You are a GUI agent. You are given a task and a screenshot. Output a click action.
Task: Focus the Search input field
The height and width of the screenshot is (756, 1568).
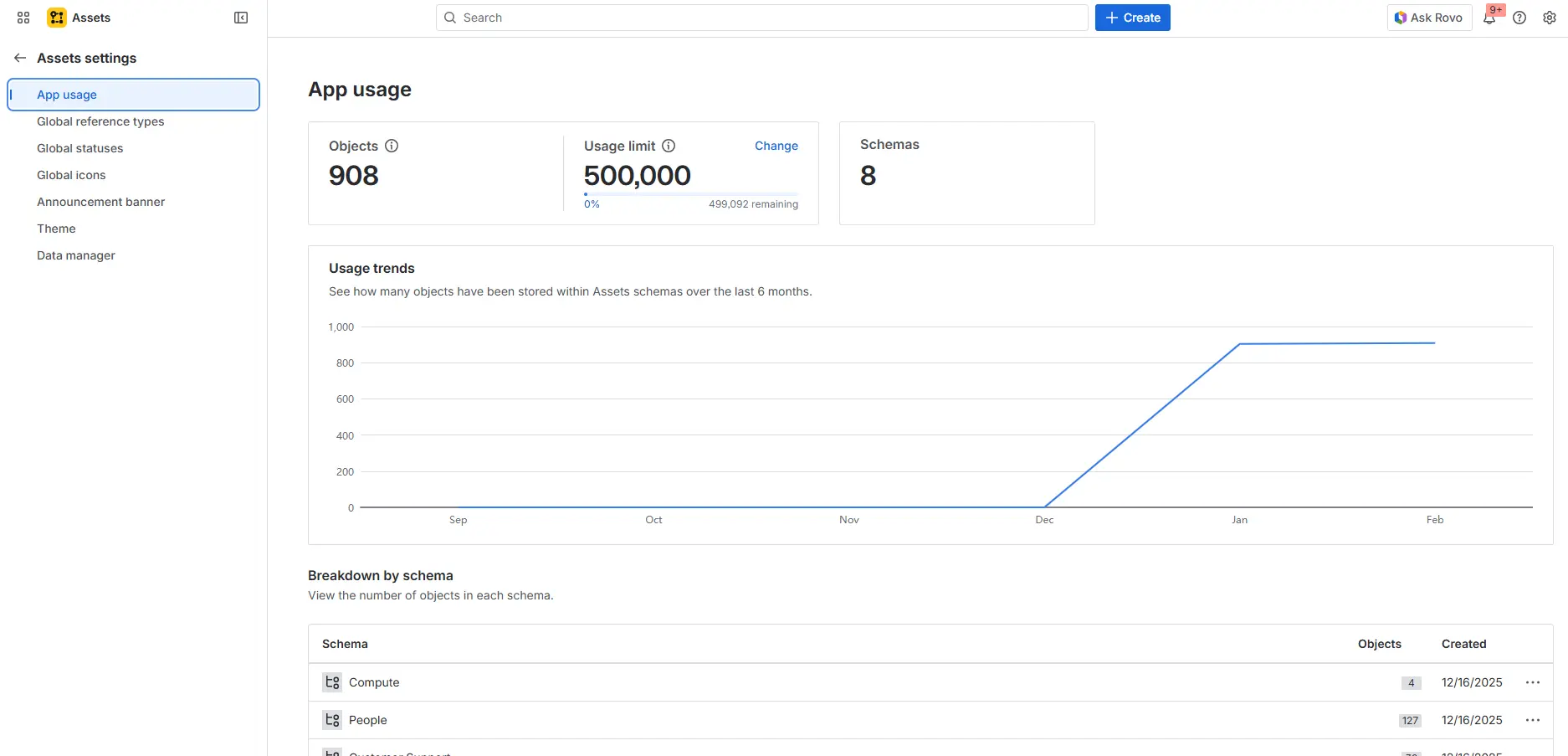coord(761,18)
